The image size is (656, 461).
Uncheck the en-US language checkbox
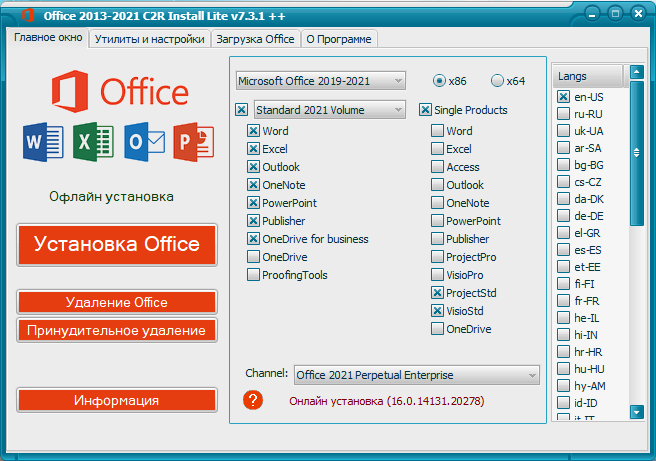[564, 97]
